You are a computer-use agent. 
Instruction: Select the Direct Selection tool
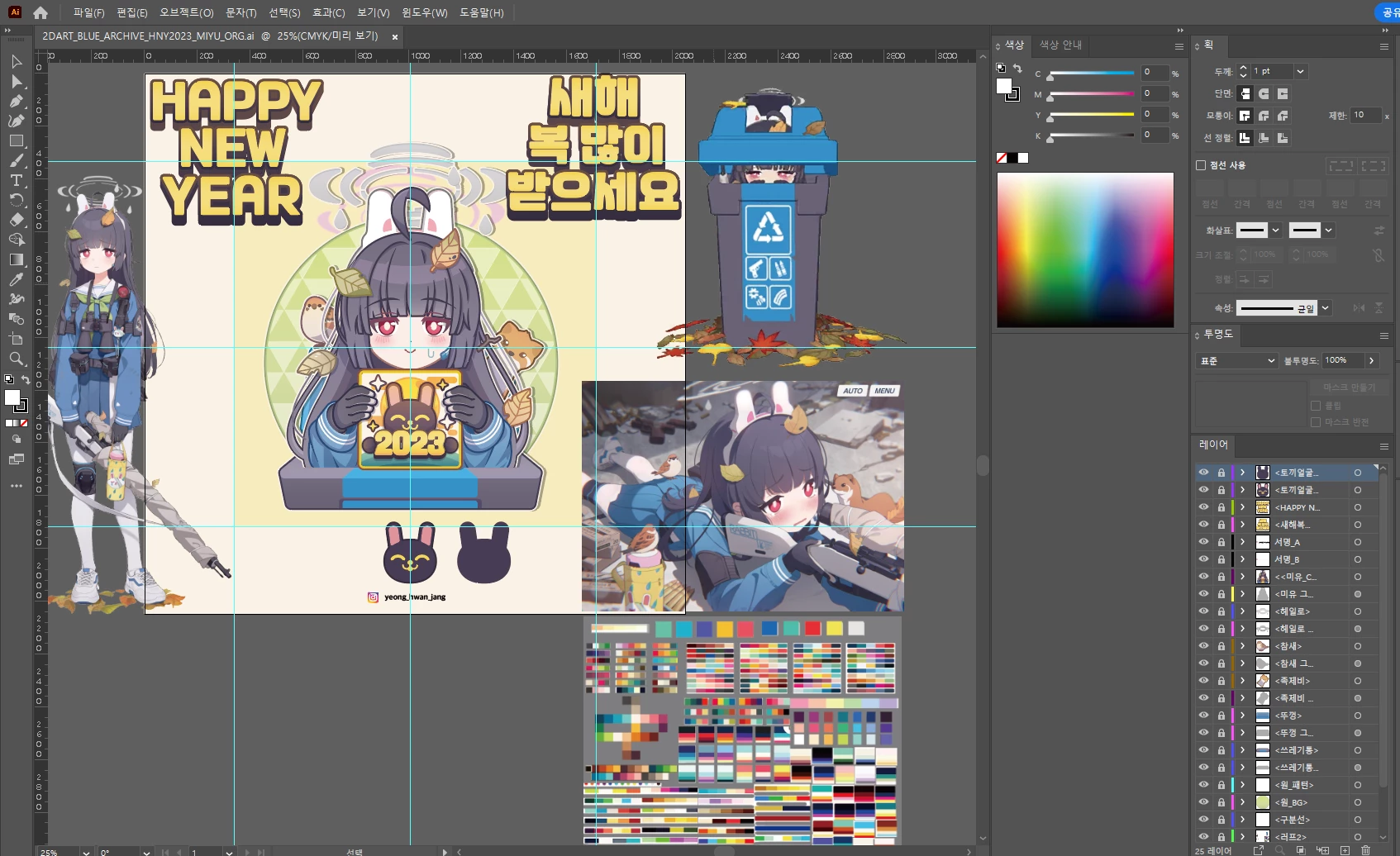tap(16, 81)
